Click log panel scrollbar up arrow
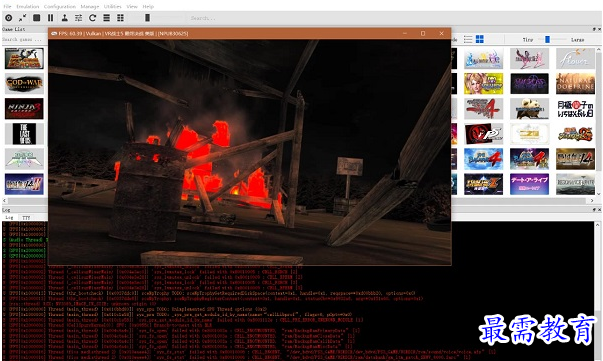Screen dimensions: 603x361 tap(598, 225)
